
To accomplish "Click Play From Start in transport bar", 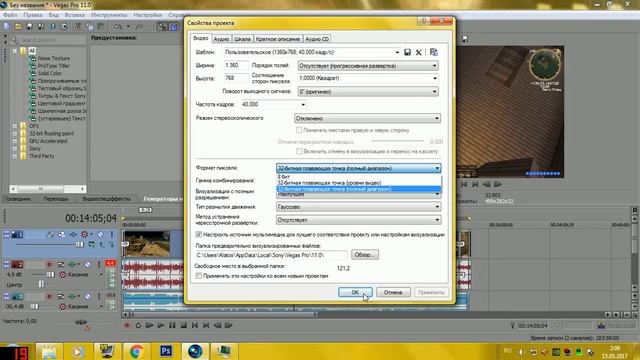I will click(x=149, y=325).
